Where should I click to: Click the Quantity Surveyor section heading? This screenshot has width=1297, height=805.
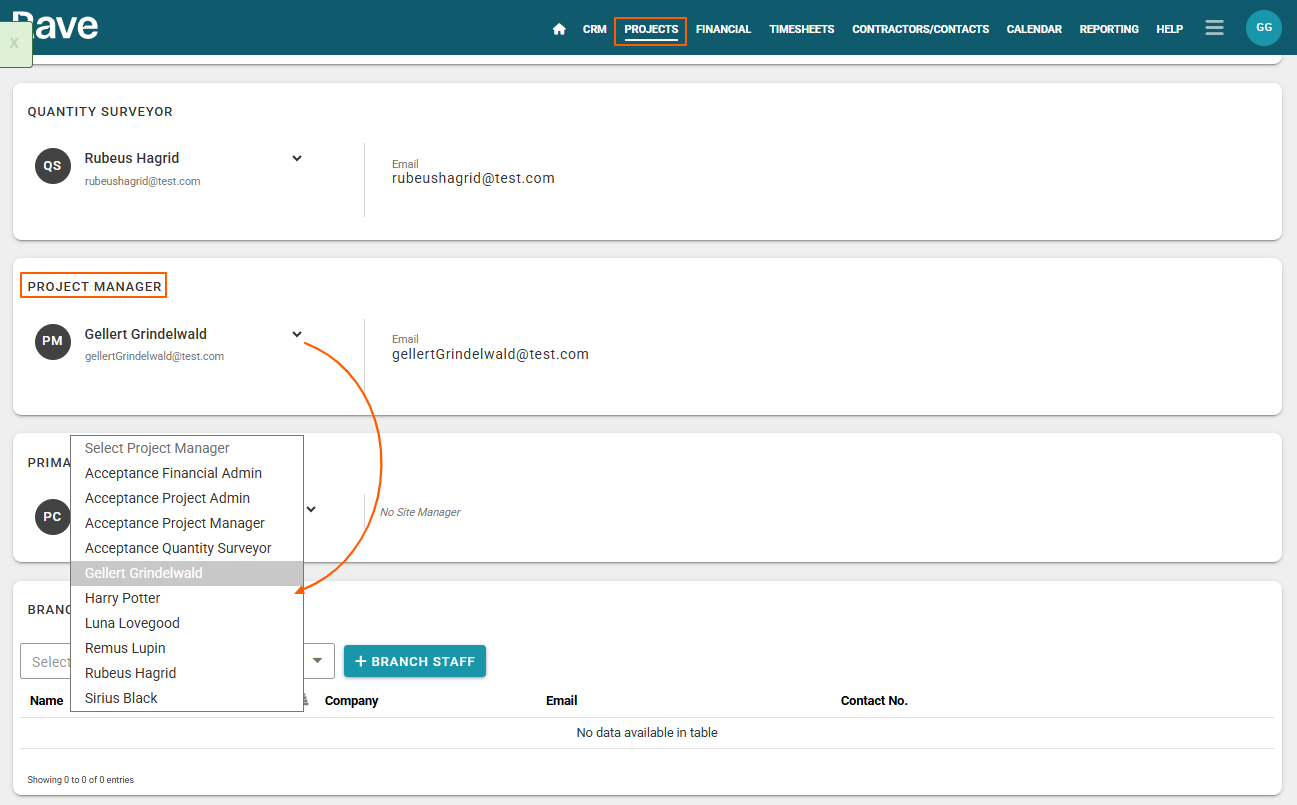click(100, 111)
